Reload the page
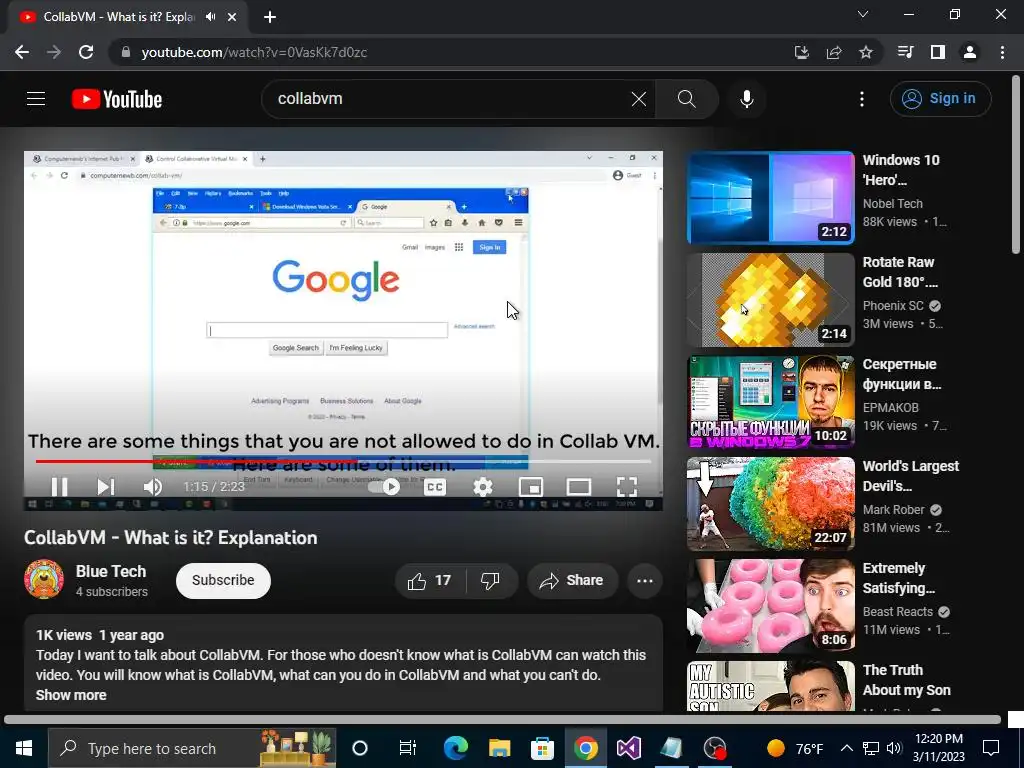This screenshot has height=768, width=1024. 86,52
